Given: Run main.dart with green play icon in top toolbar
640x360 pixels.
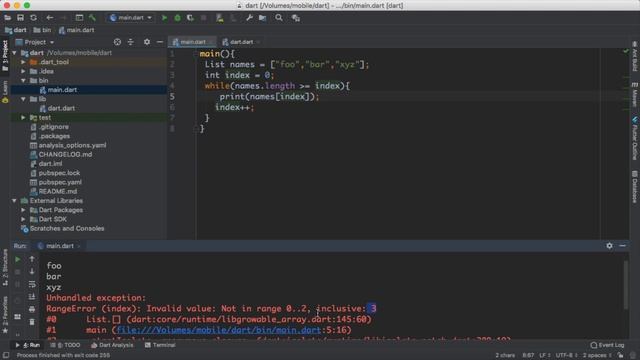Looking at the screenshot, I should (164, 18).
